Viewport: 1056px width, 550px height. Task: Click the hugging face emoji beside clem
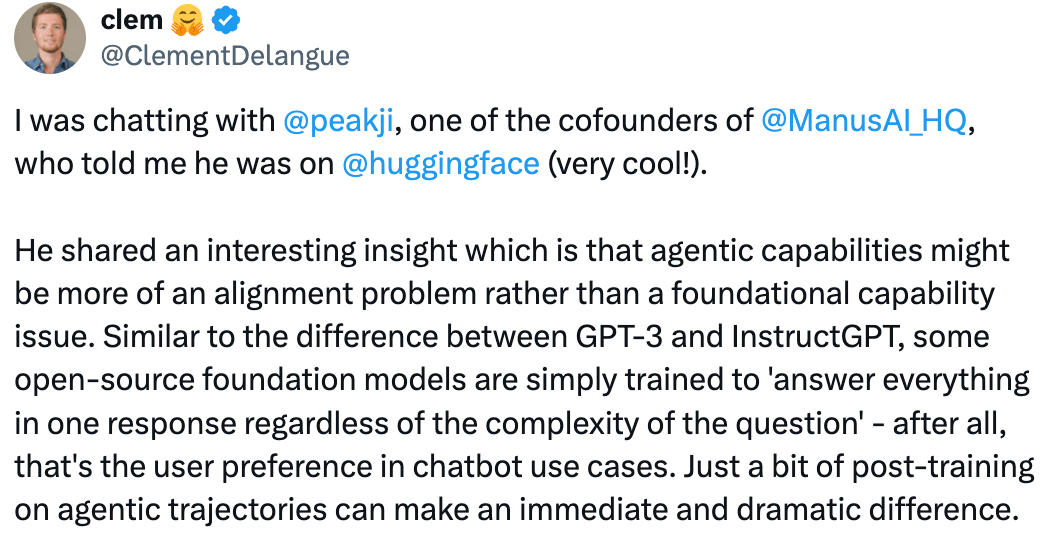click(x=187, y=21)
